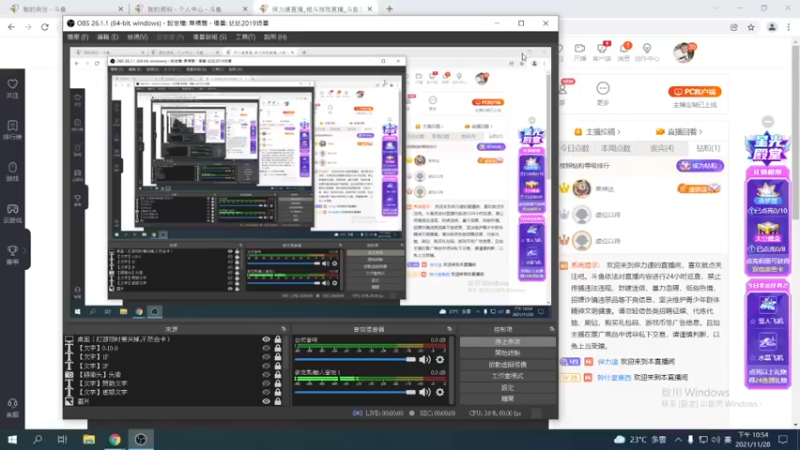The width and height of the screenshot is (800, 450).
Task: Select the camera source icon for 【摄像头】
Action: [69, 374]
